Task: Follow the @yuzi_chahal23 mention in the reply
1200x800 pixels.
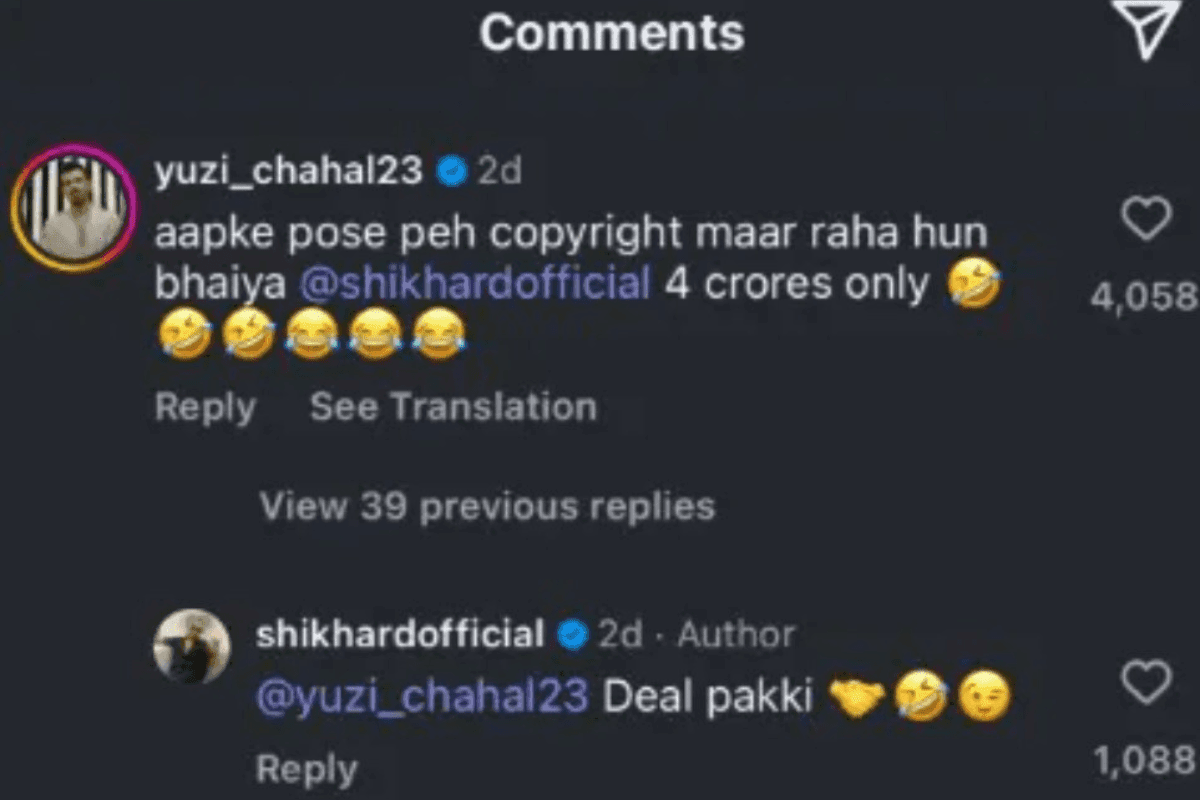Action: (x=422, y=697)
